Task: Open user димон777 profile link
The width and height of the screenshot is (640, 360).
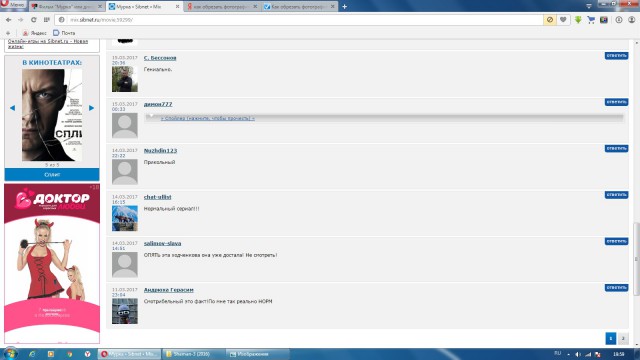Action: 158,104
